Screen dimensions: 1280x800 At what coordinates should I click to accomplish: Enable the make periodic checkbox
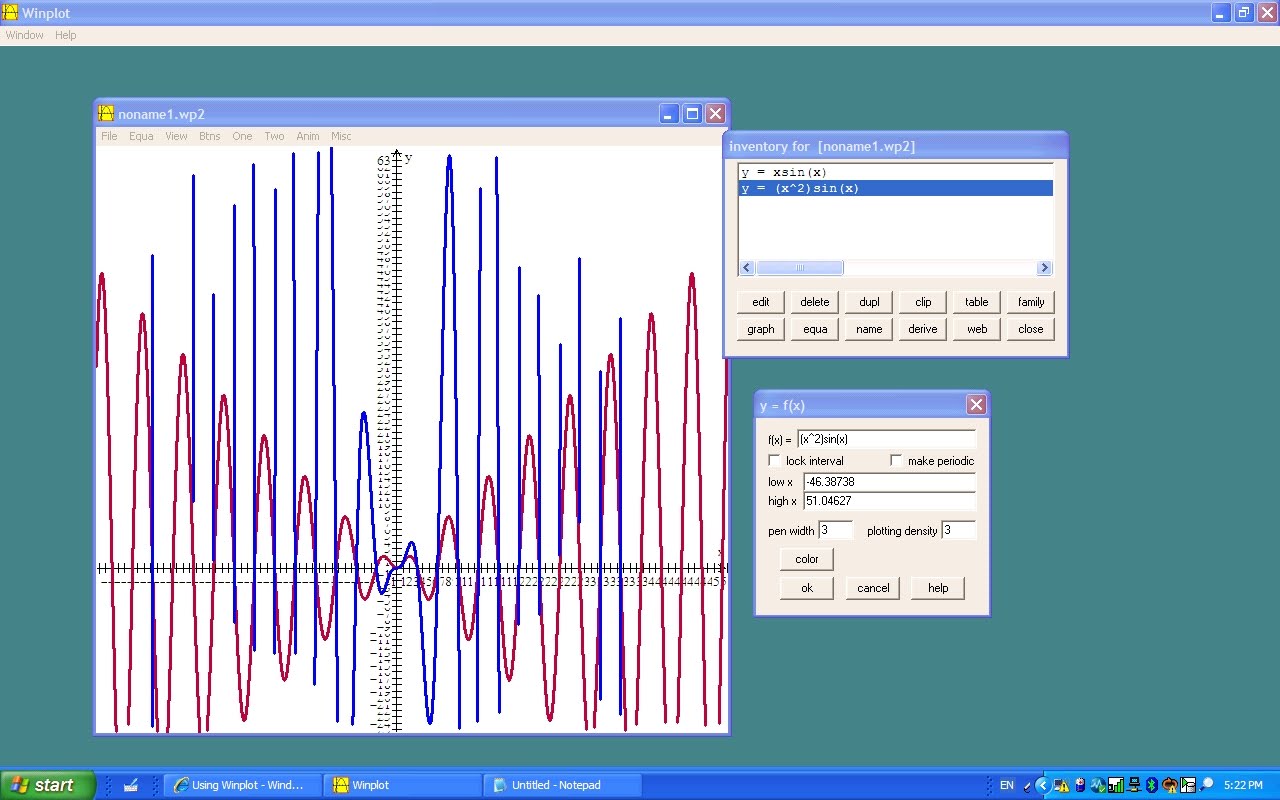[896, 460]
